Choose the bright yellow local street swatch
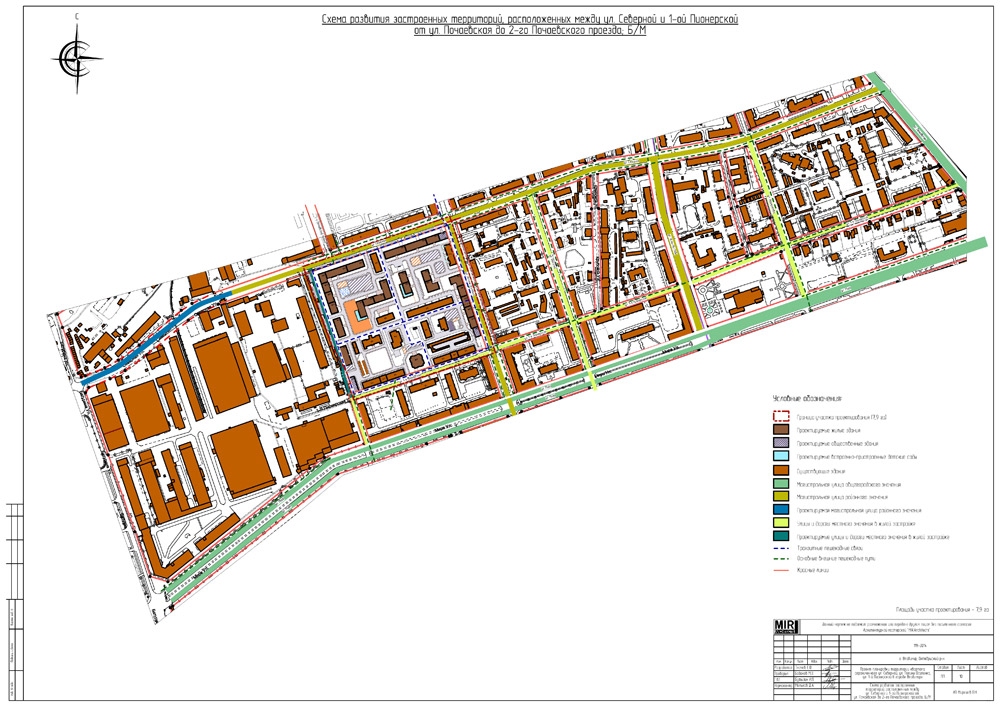 [783, 522]
